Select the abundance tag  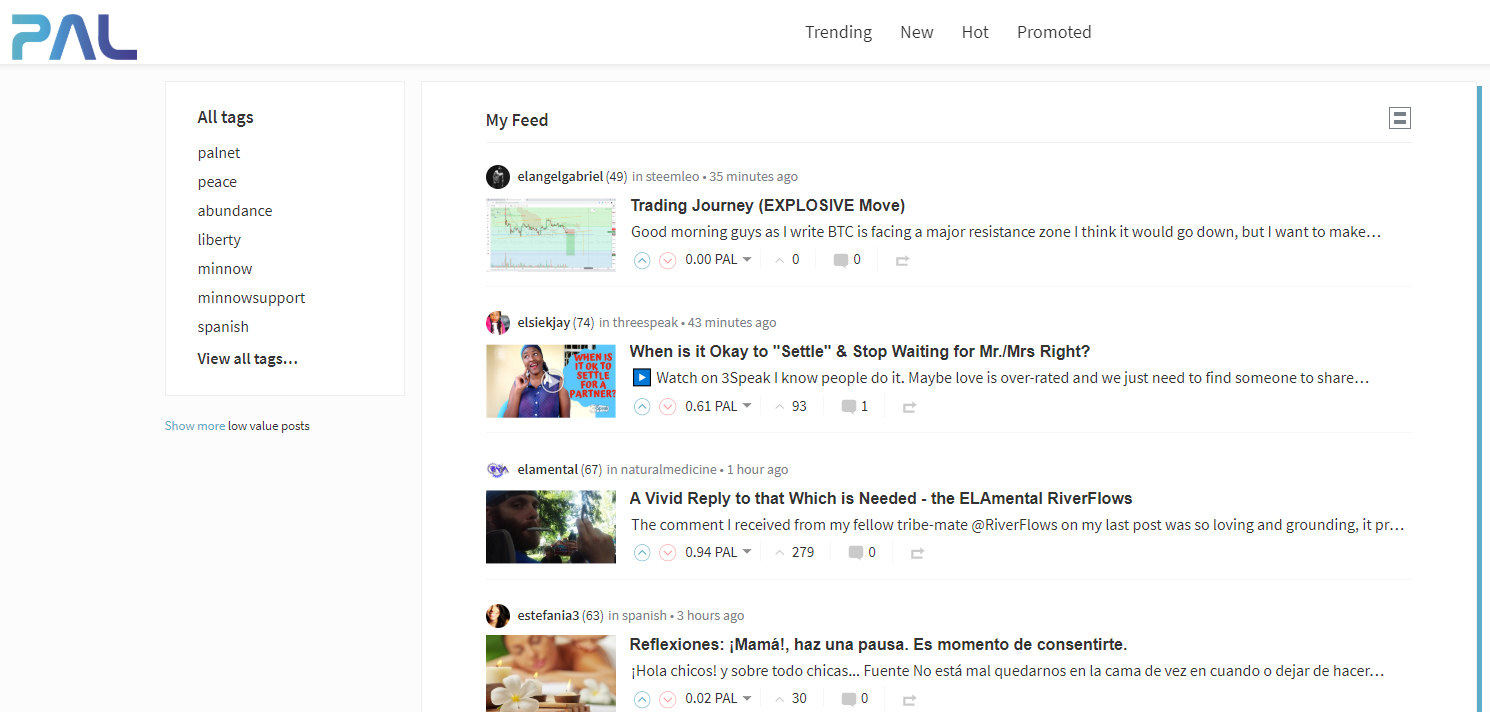[x=235, y=211]
